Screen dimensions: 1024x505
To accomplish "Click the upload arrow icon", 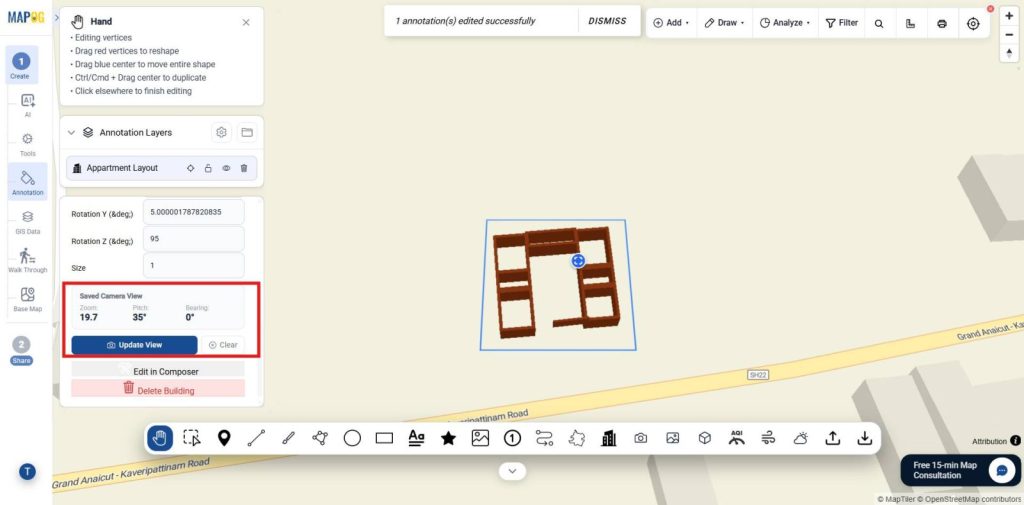I will coord(833,438).
